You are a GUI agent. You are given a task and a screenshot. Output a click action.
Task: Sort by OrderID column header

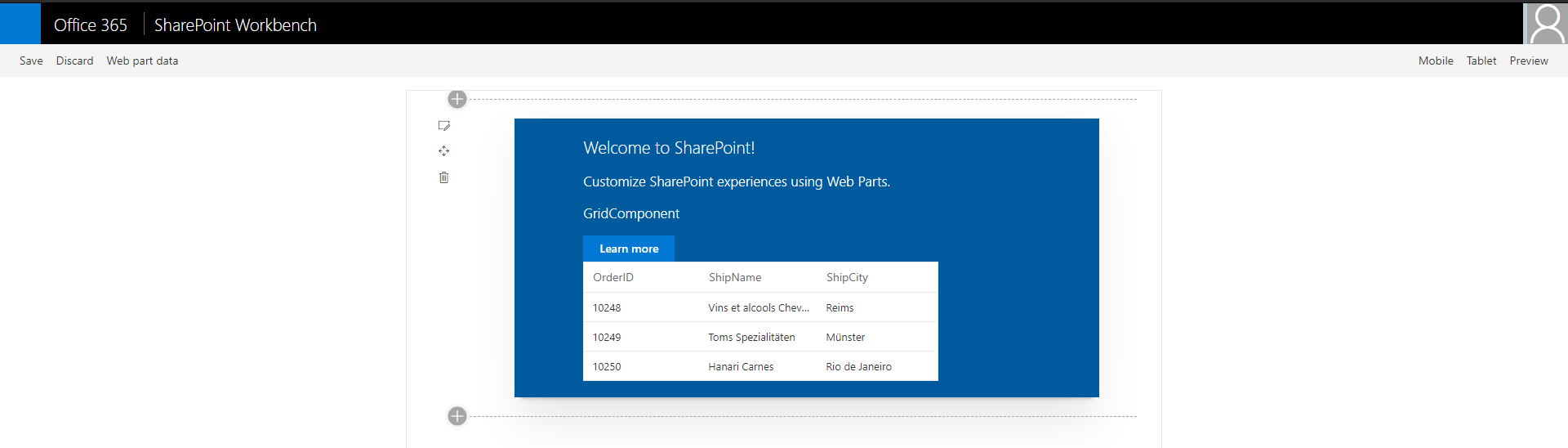(x=613, y=277)
